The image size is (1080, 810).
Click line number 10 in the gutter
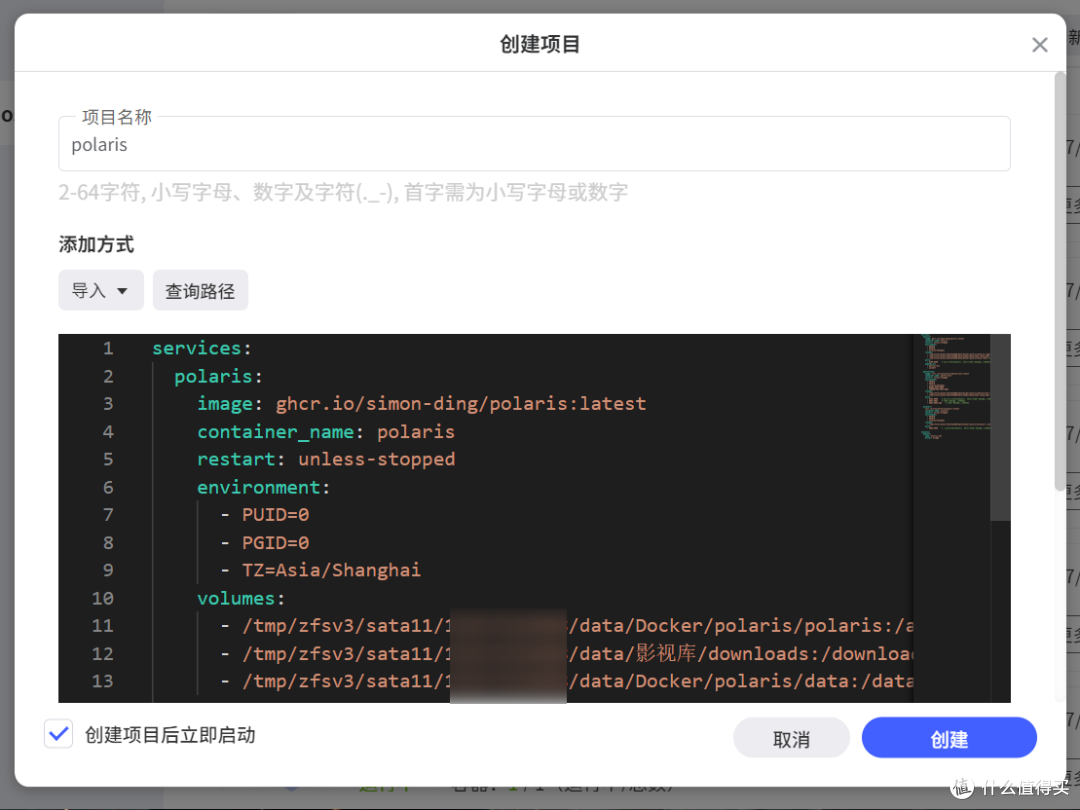[103, 599]
